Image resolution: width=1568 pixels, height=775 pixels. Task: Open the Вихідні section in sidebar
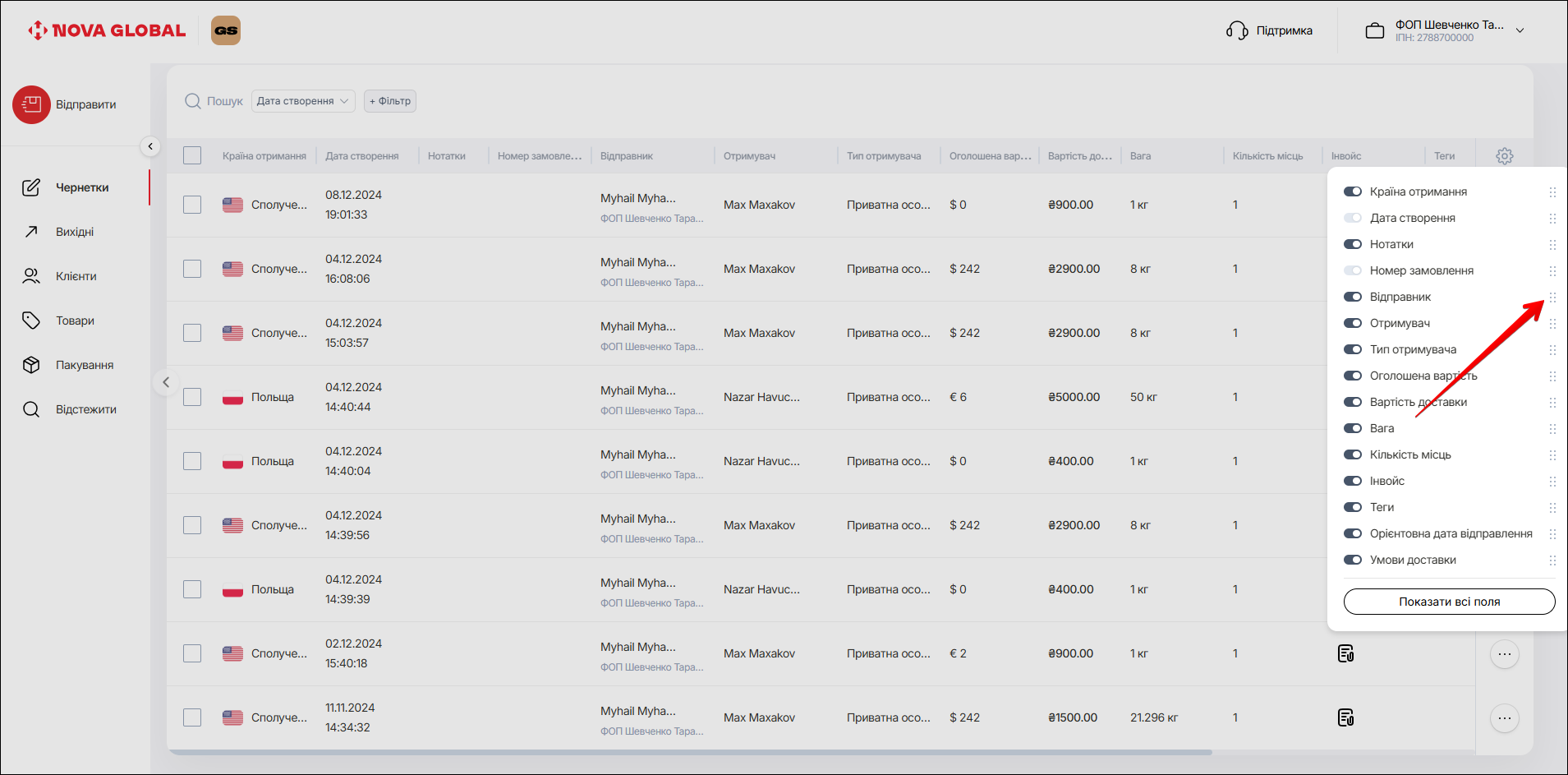[75, 232]
